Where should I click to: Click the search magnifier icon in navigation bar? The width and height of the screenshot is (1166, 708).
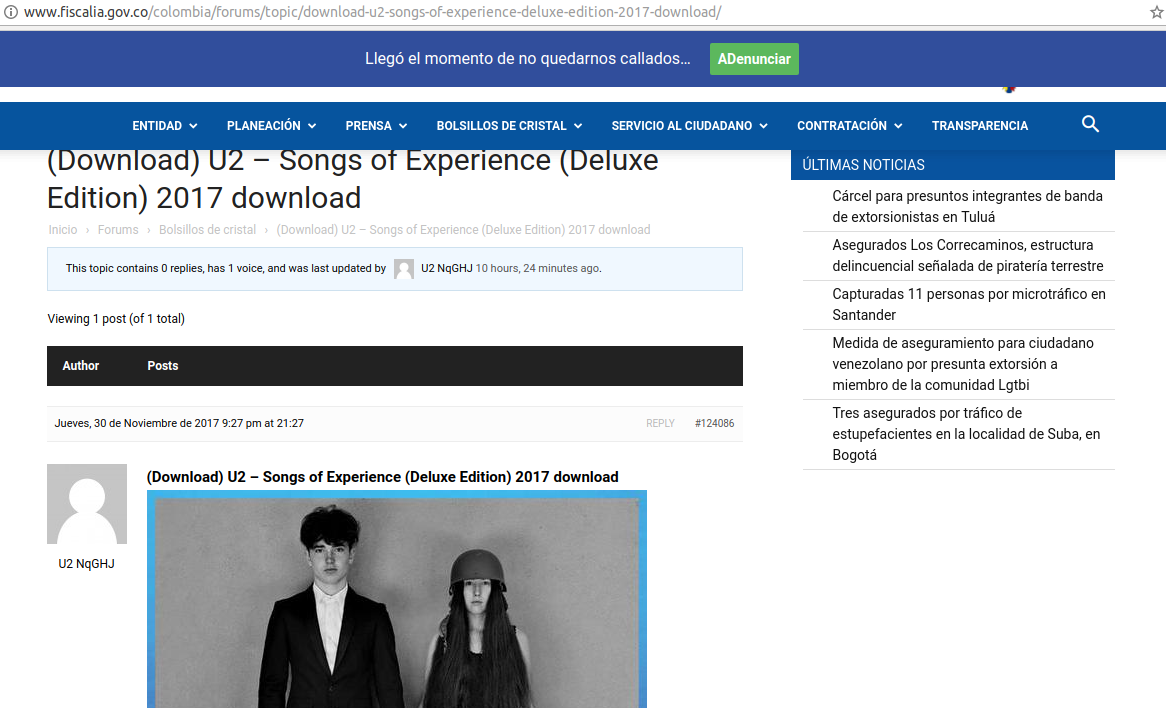point(1090,124)
